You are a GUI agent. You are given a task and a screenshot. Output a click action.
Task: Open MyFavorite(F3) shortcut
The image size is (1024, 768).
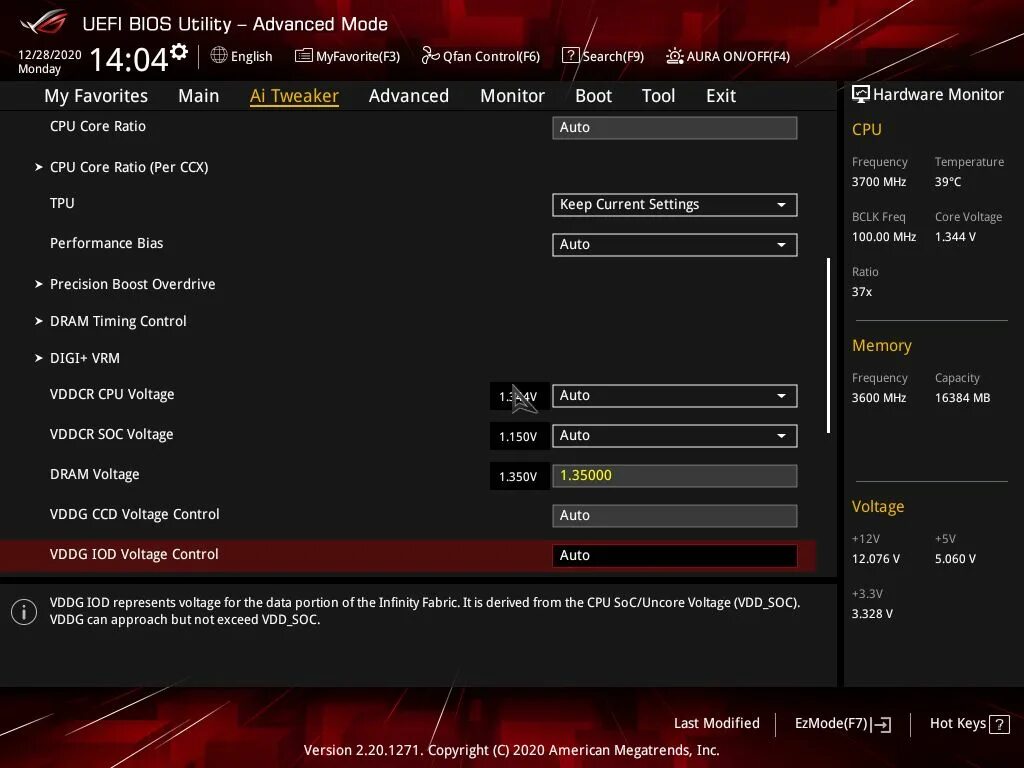tap(358, 56)
